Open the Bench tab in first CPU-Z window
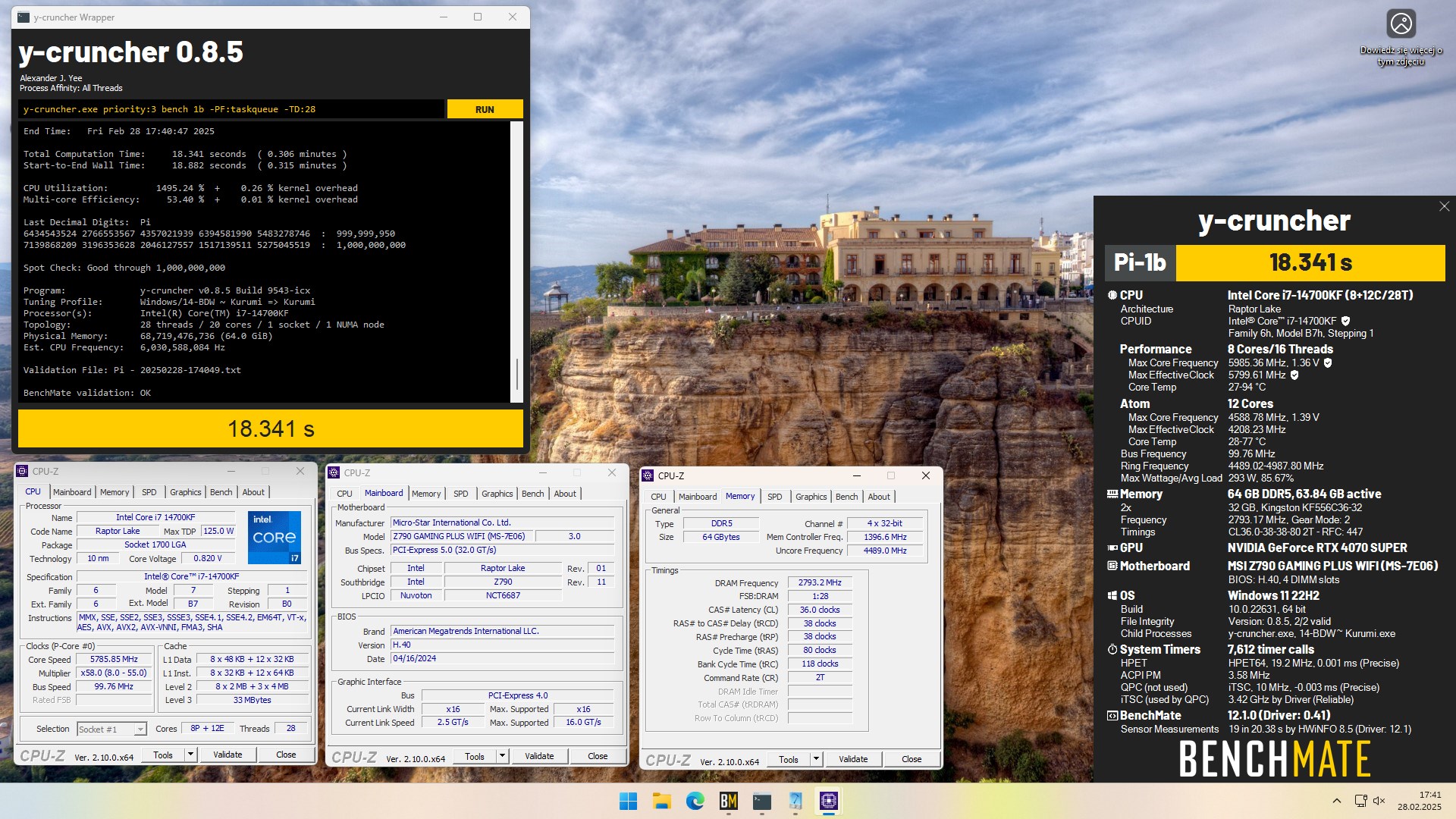The width and height of the screenshot is (1456, 819). coord(221,492)
